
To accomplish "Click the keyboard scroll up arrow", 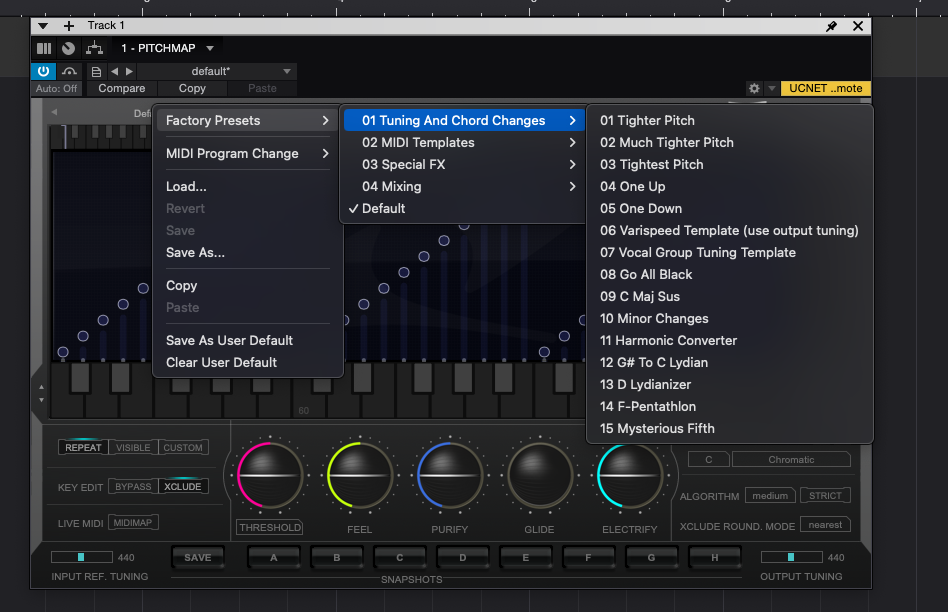I will coord(41,387).
